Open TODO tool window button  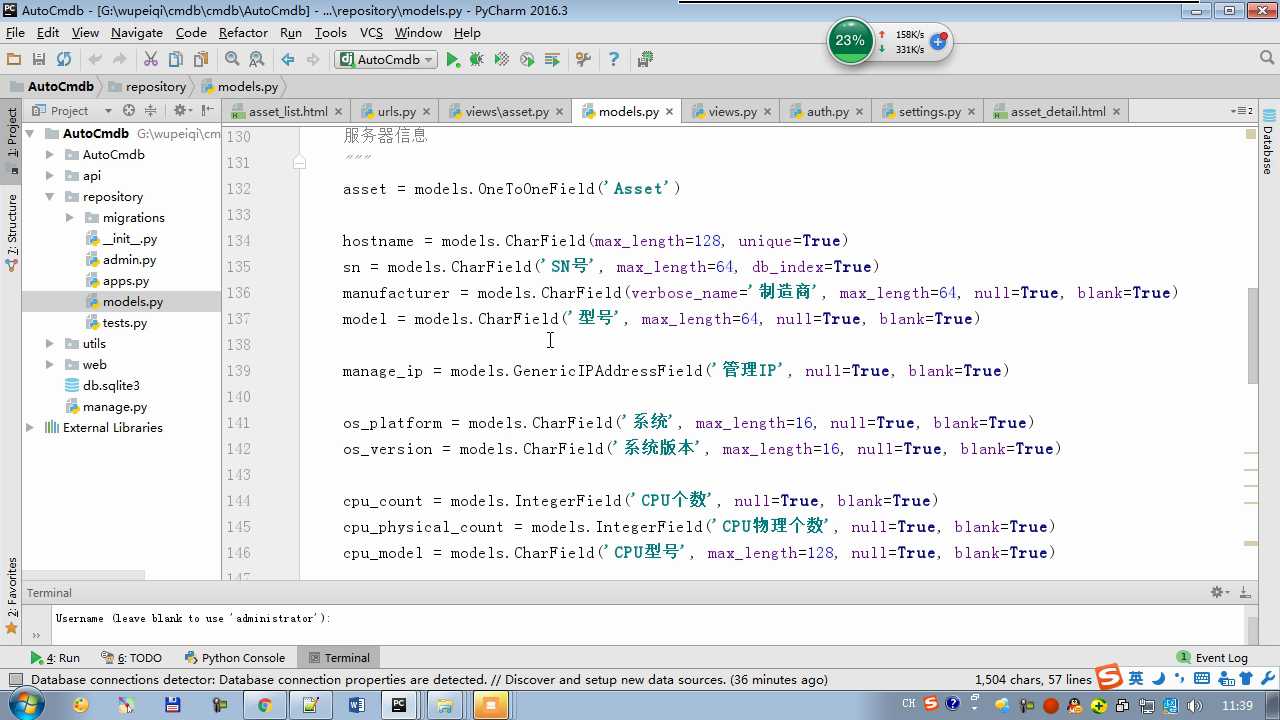[x=132, y=657]
